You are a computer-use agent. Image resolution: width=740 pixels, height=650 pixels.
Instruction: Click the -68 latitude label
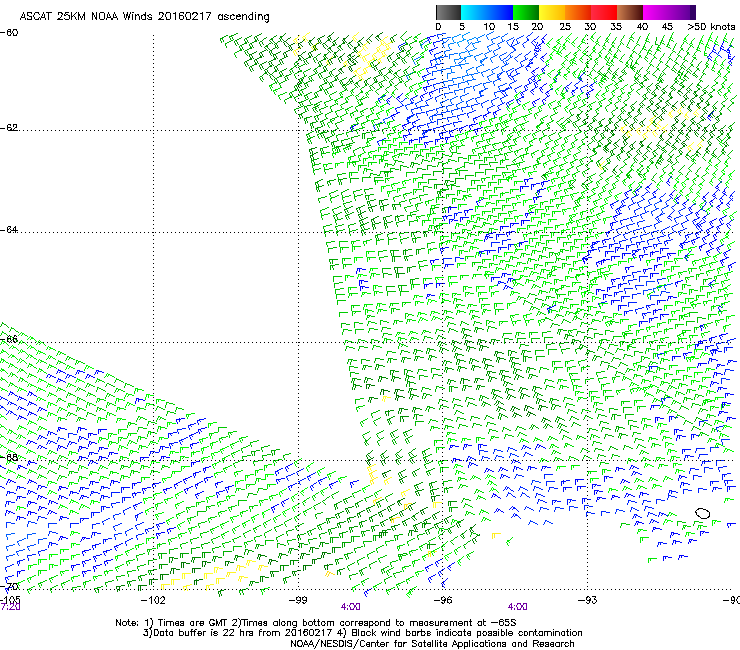tap(9, 458)
